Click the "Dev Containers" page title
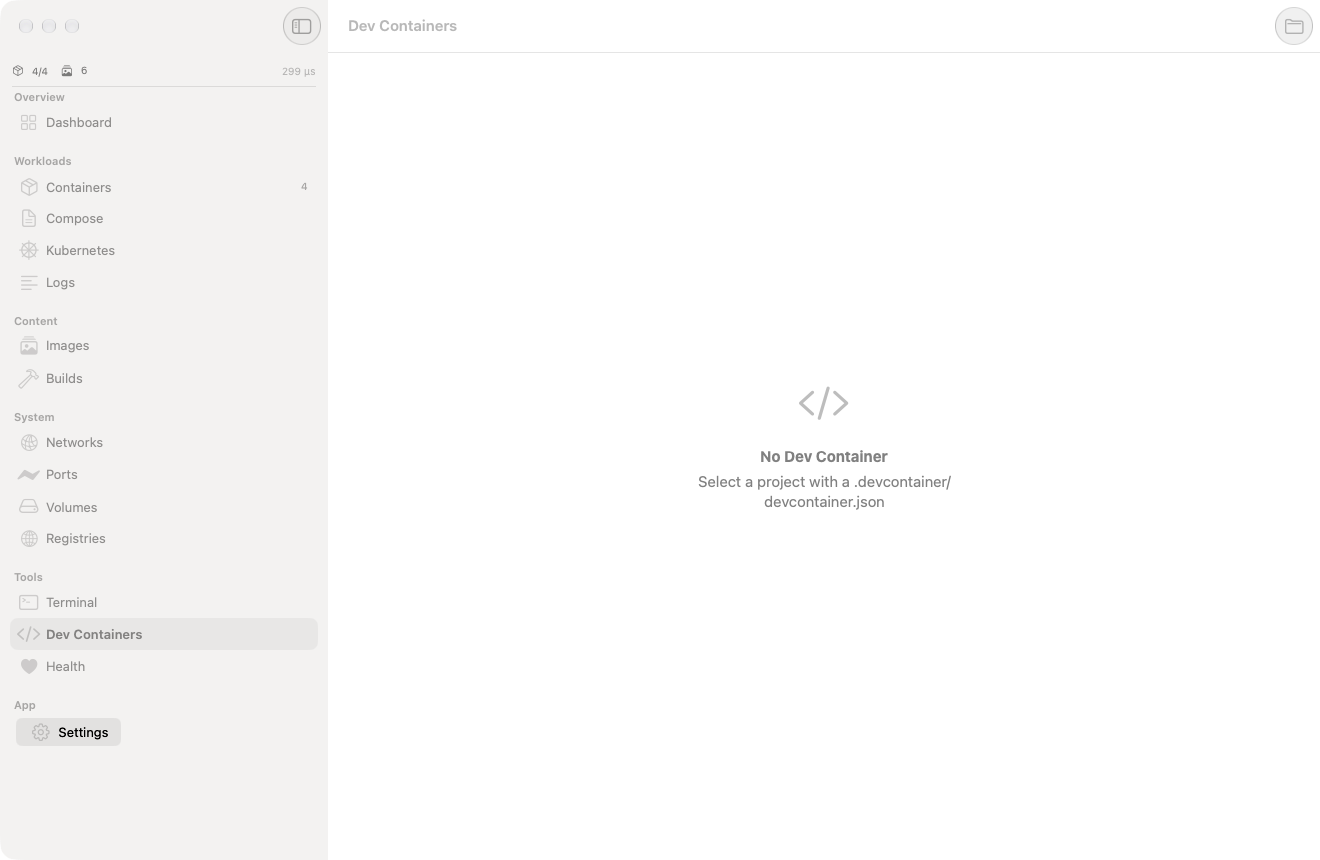The image size is (1320, 860). pyautogui.click(x=402, y=26)
